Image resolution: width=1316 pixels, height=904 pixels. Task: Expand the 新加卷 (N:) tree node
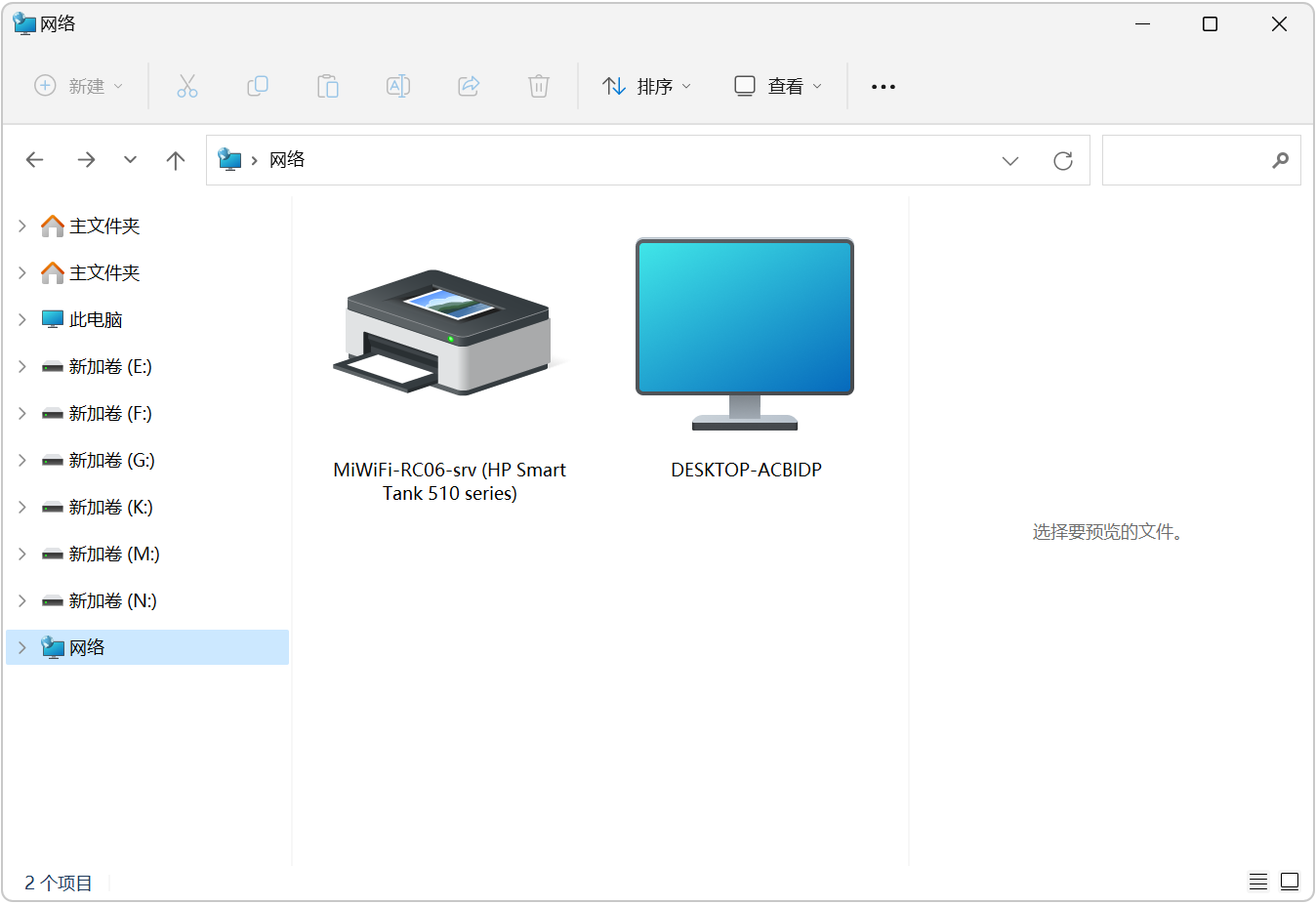(22, 600)
